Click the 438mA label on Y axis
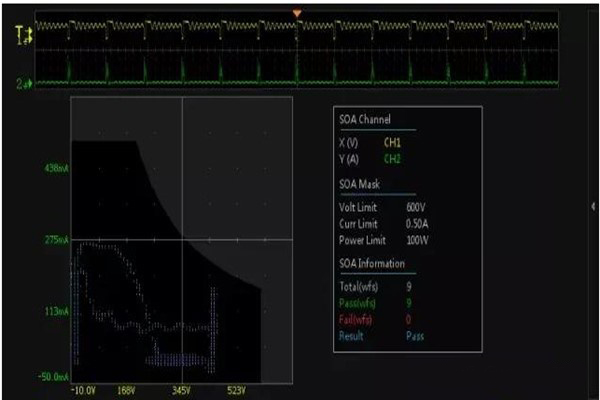This screenshot has width=600, height=400. pyautogui.click(x=55, y=169)
